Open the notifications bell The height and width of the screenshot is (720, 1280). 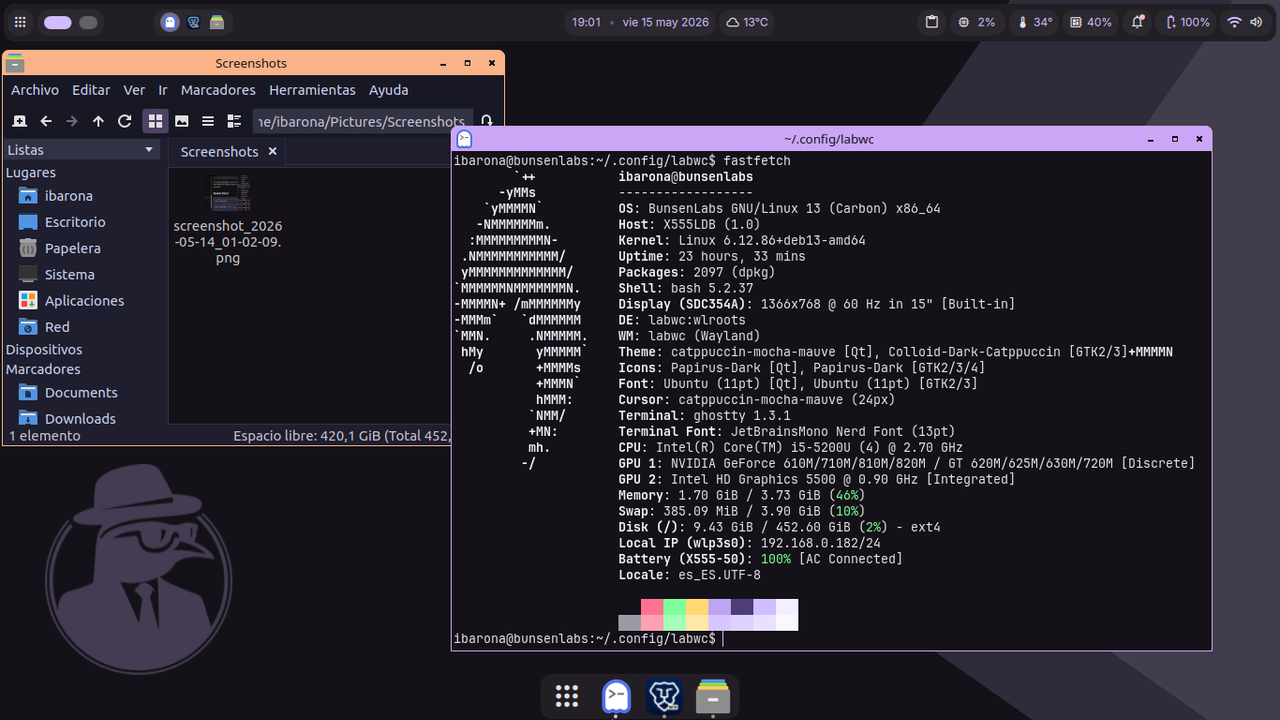point(1138,22)
